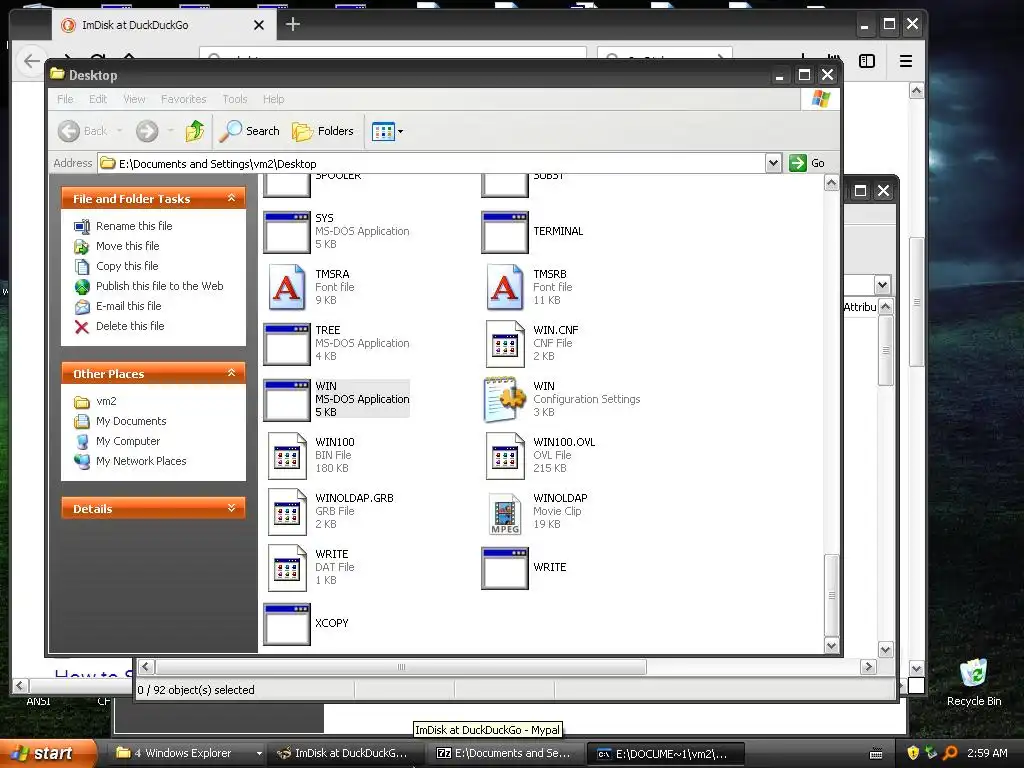This screenshot has width=1024, height=768.
Task: Open the Forward history dropdown arrow
Action: click(170, 131)
